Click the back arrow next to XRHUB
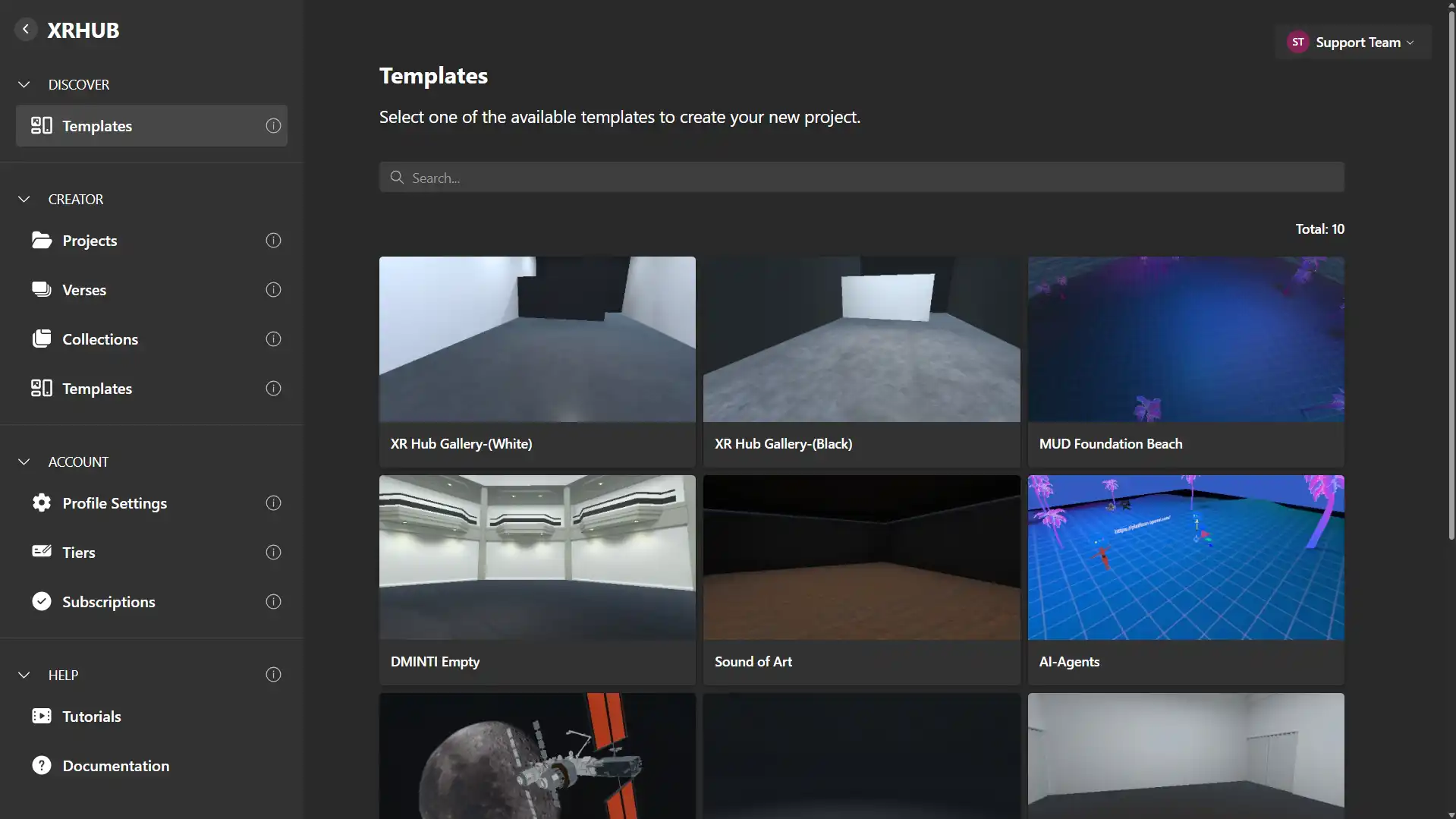This screenshot has height=819, width=1456. (26, 30)
